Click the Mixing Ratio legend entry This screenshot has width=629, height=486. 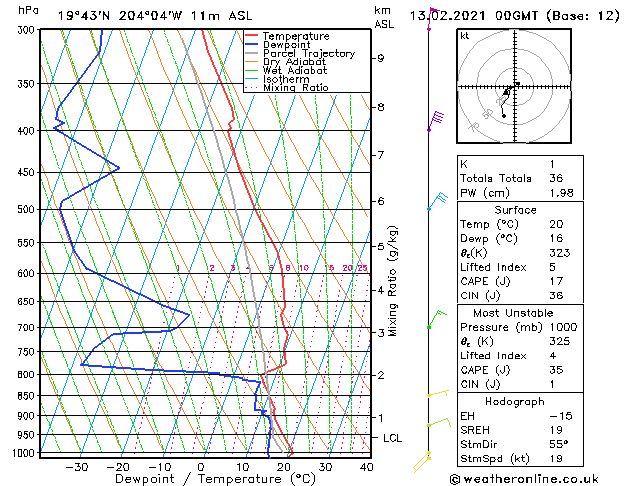296,88
